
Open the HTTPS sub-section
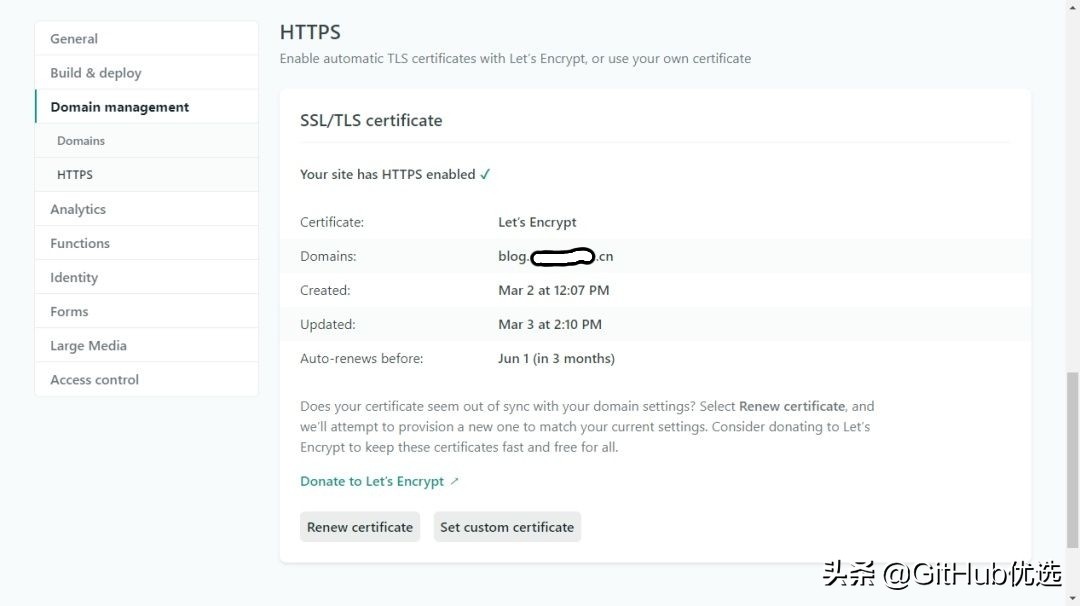(74, 174)
